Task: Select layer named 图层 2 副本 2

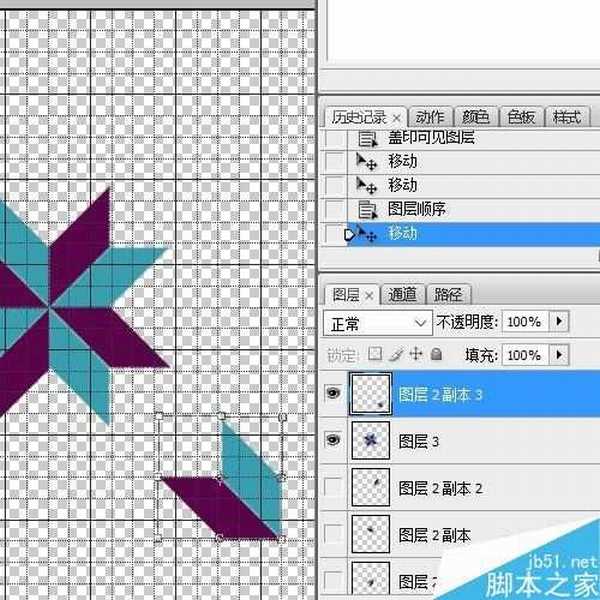Action: click(x=440, y=489)
